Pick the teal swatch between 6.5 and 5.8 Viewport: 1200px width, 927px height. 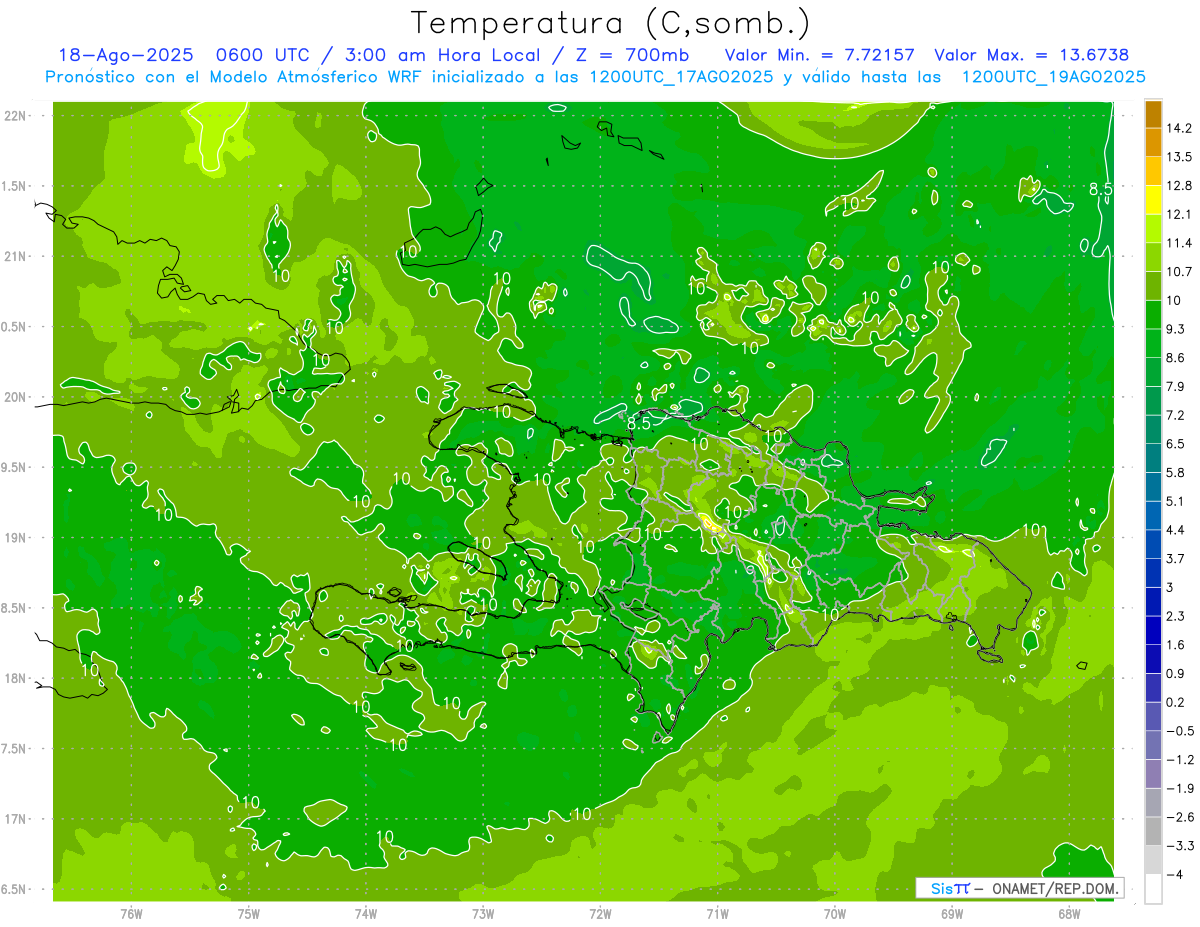1153,458
